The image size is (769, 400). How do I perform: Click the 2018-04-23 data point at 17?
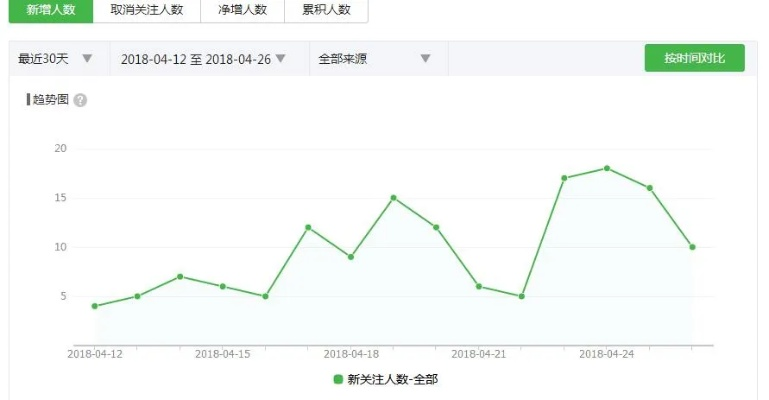pyautogui.click(x=564, y=178)
